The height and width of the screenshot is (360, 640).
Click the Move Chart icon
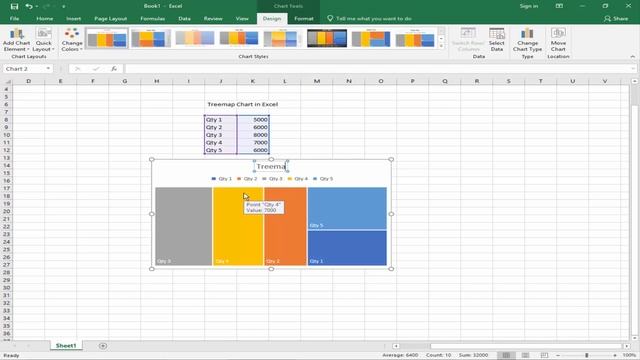558,40
